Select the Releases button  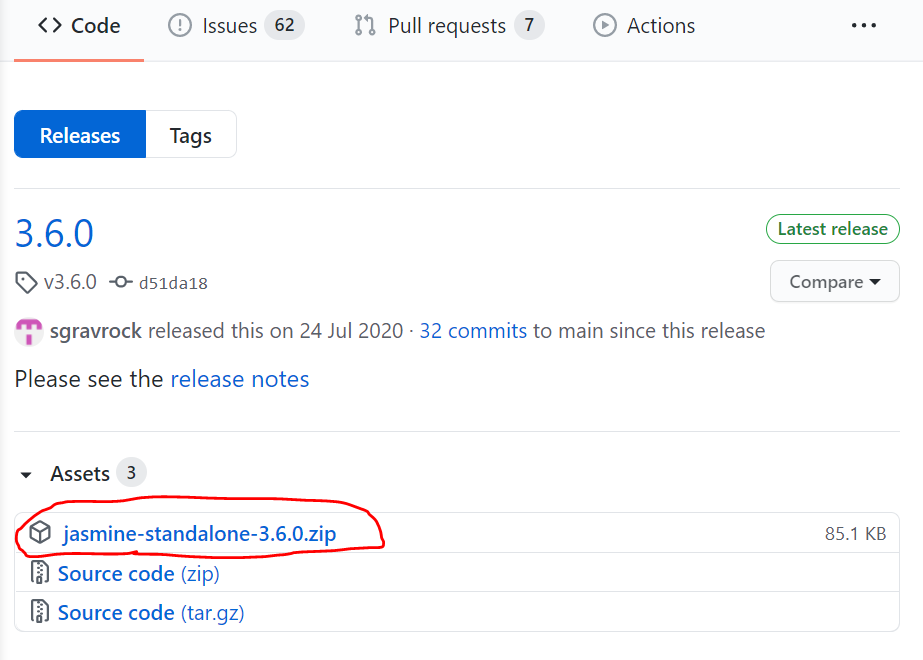pyautogui.click(x=80, y=134)
